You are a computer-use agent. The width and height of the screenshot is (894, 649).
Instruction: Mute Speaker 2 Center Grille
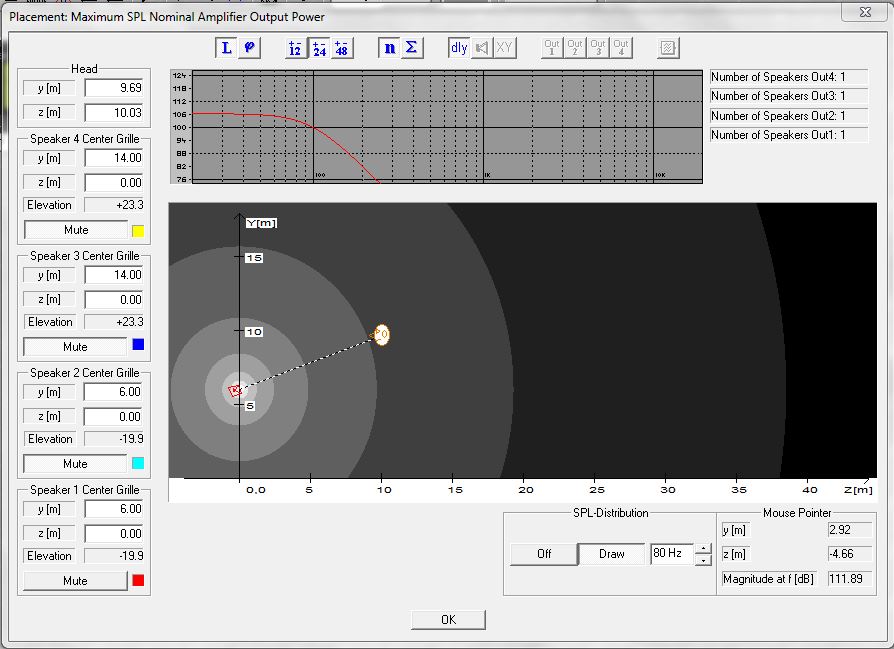coord(75,464)
